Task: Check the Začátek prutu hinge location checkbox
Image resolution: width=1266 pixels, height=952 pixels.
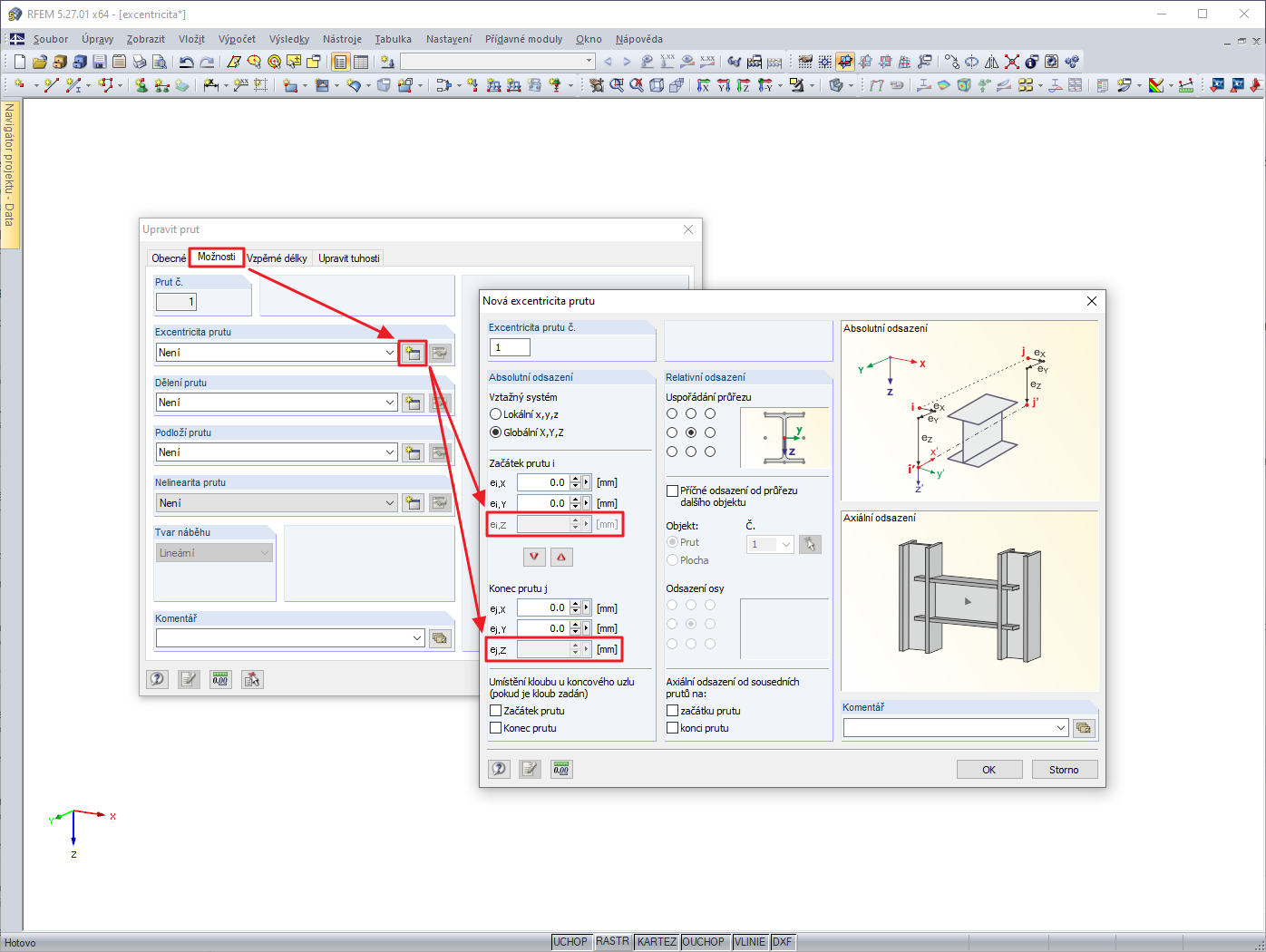Action: coord(496,711)
